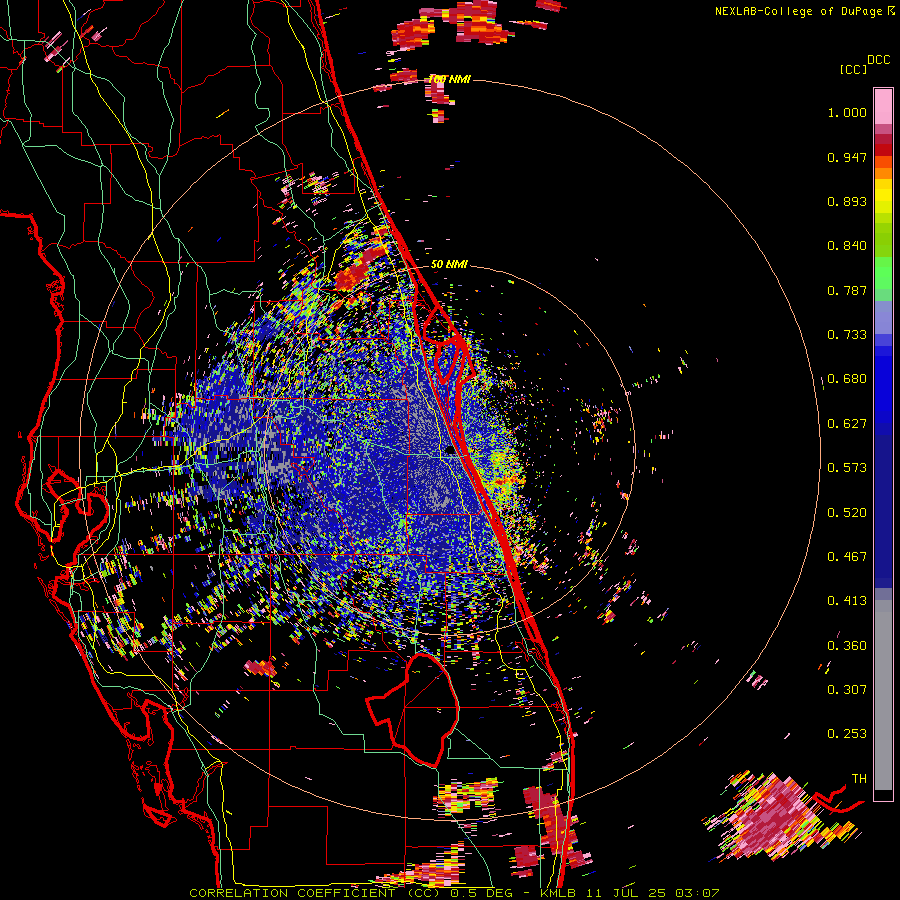Select the 0.573 legend value
Image resolution: width=900 pixels, height=900 pixels.
point(847,467)
